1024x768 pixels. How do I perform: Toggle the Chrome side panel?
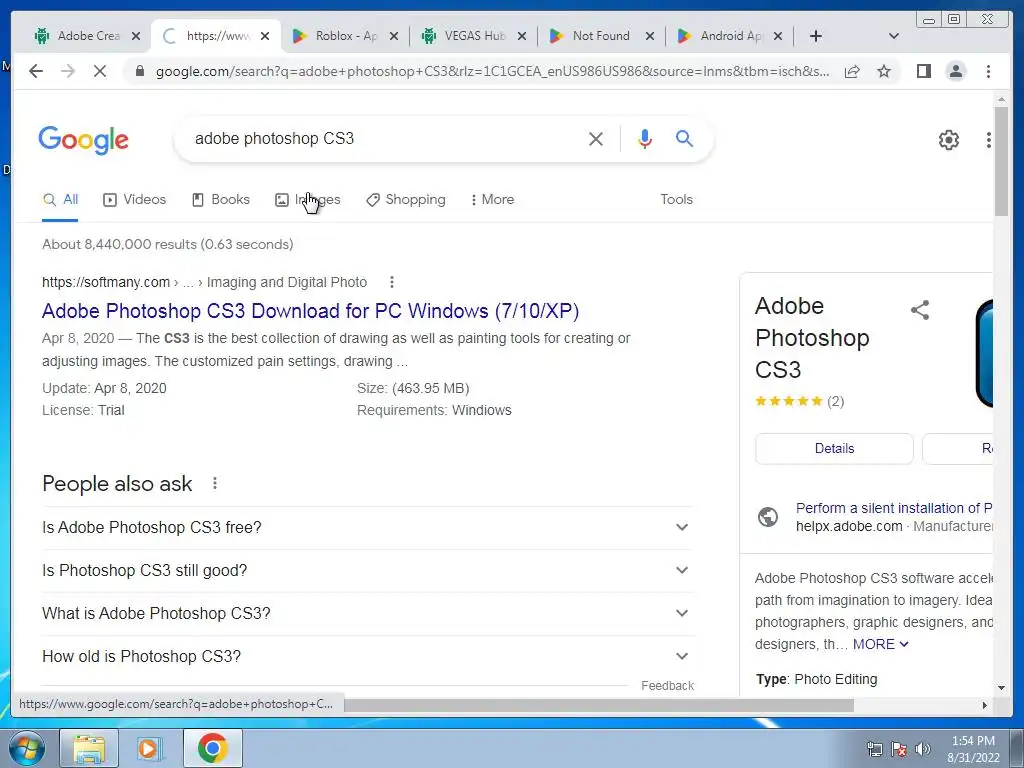[x=923, y=71]
